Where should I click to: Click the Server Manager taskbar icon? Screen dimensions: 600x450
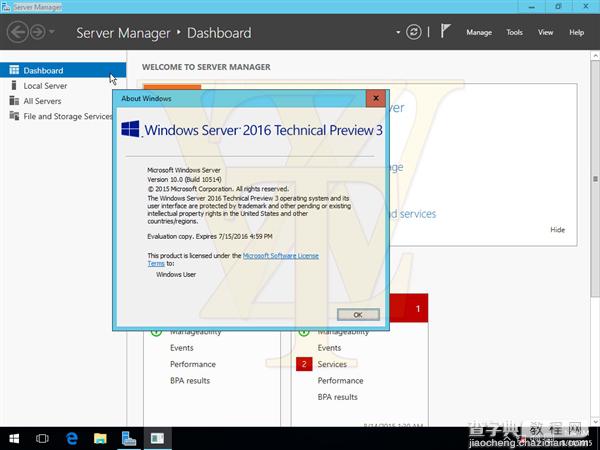click(x=129, y=439)
